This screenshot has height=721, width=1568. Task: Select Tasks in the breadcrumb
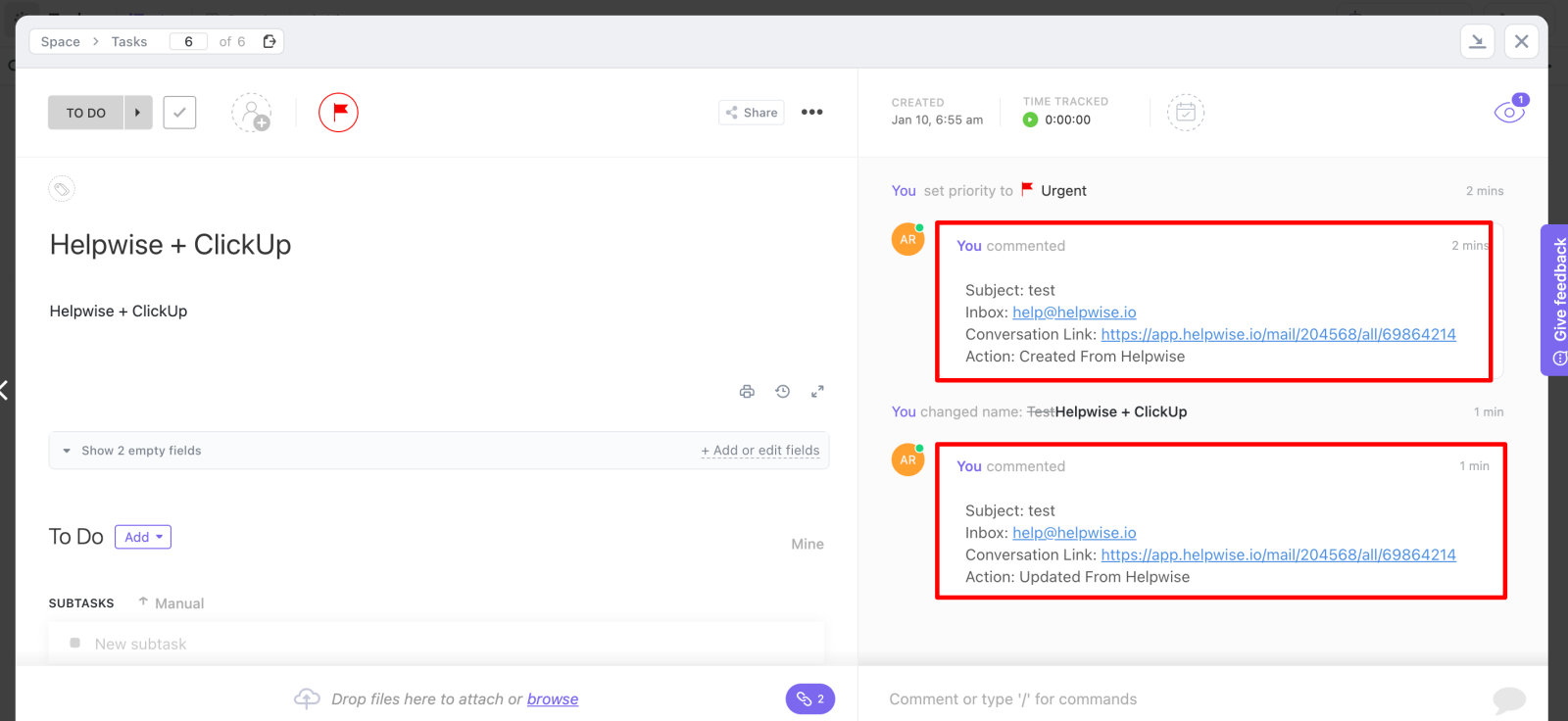[x=129, y=42]
